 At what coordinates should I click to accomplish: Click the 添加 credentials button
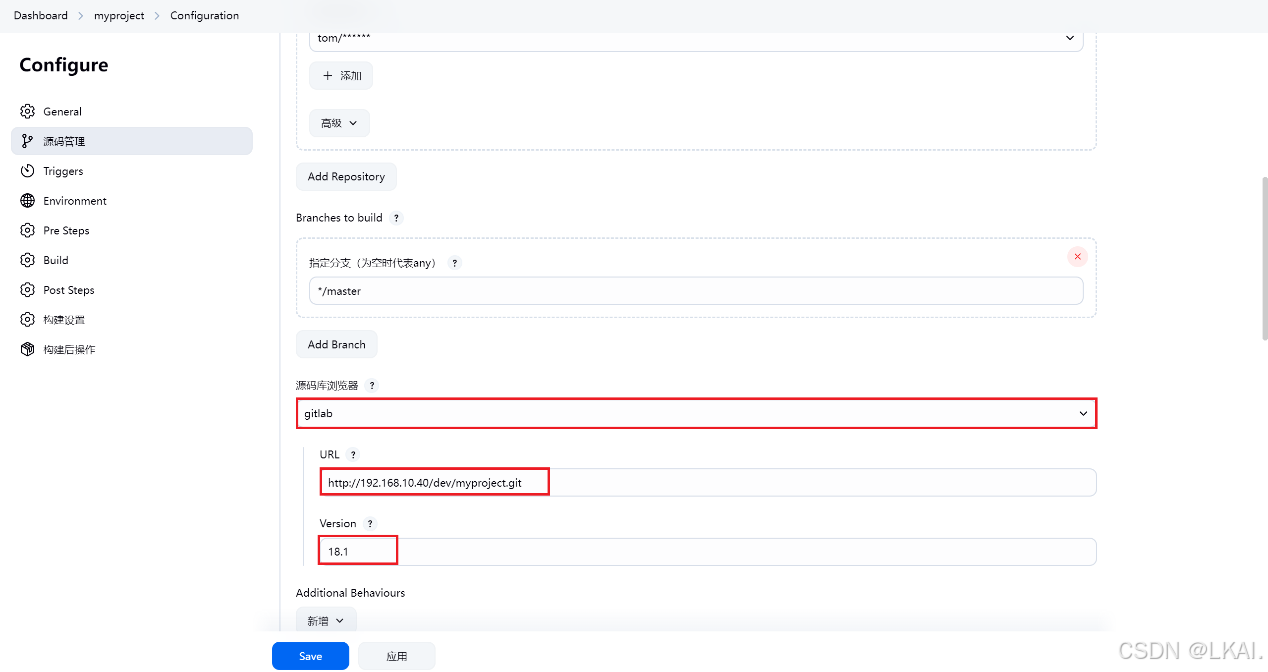tap(341, 76)
